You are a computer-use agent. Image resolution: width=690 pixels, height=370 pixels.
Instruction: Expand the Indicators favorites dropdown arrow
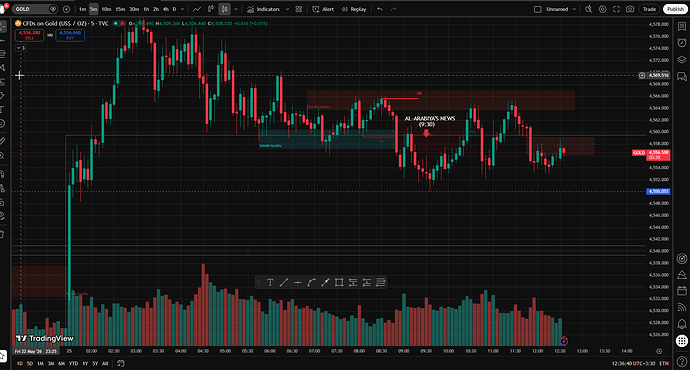pos(287,9)
